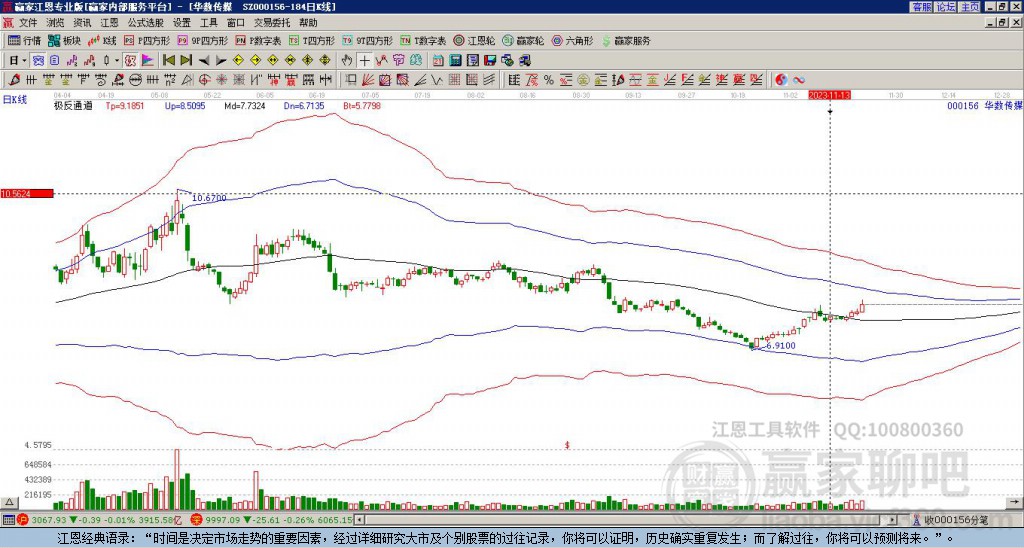The height and width of the screenshot is (548, 1024).
Task: Click the 极反通道 indicator label
Action: coord(73,105)
